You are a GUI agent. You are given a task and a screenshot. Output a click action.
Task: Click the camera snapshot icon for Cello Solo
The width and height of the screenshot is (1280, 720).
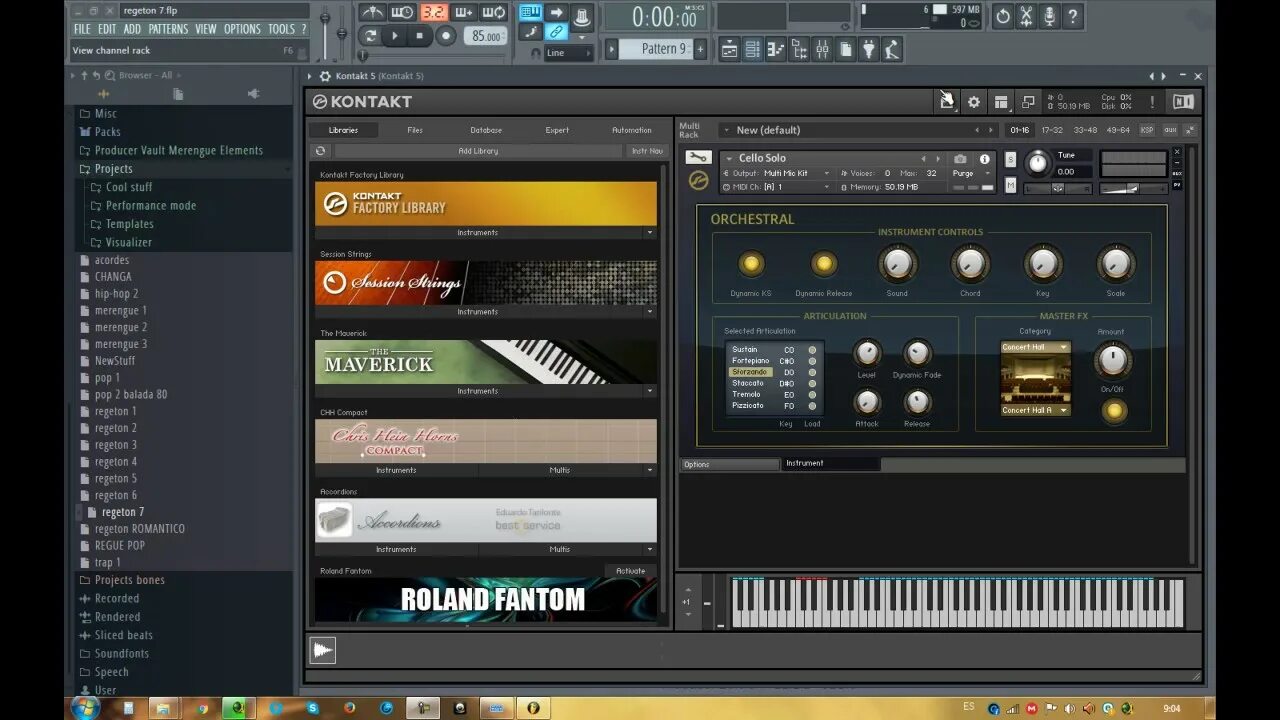[960, 158]
